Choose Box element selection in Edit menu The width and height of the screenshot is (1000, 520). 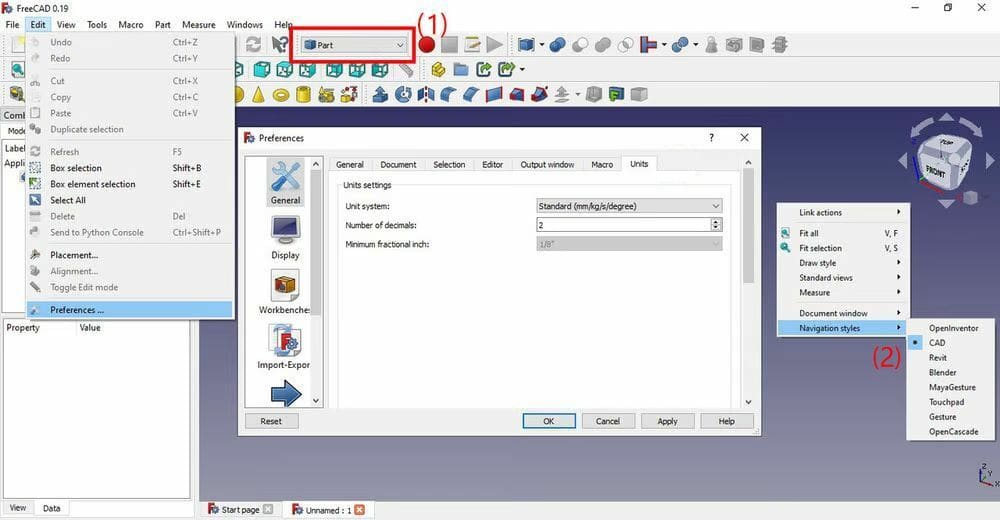coord(129,184)
